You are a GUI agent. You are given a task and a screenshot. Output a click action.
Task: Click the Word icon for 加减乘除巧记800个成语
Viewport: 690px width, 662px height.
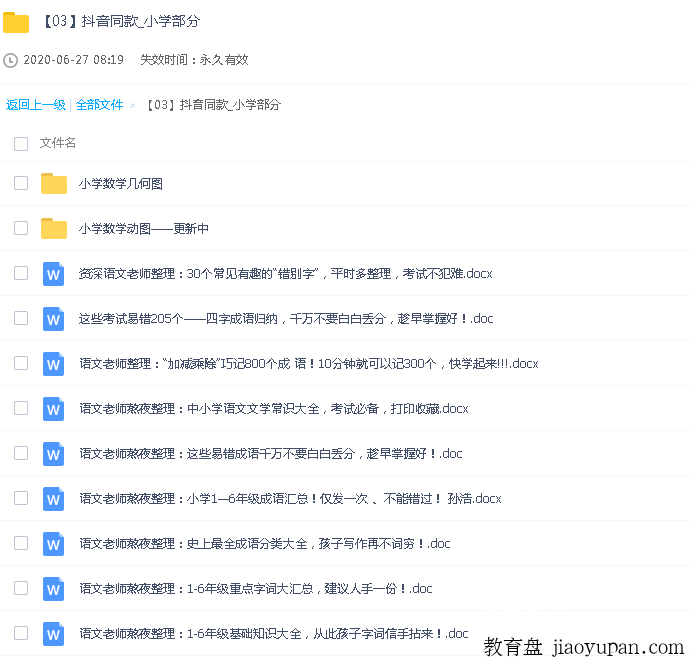pyautogui.click(x=53, y=364)
